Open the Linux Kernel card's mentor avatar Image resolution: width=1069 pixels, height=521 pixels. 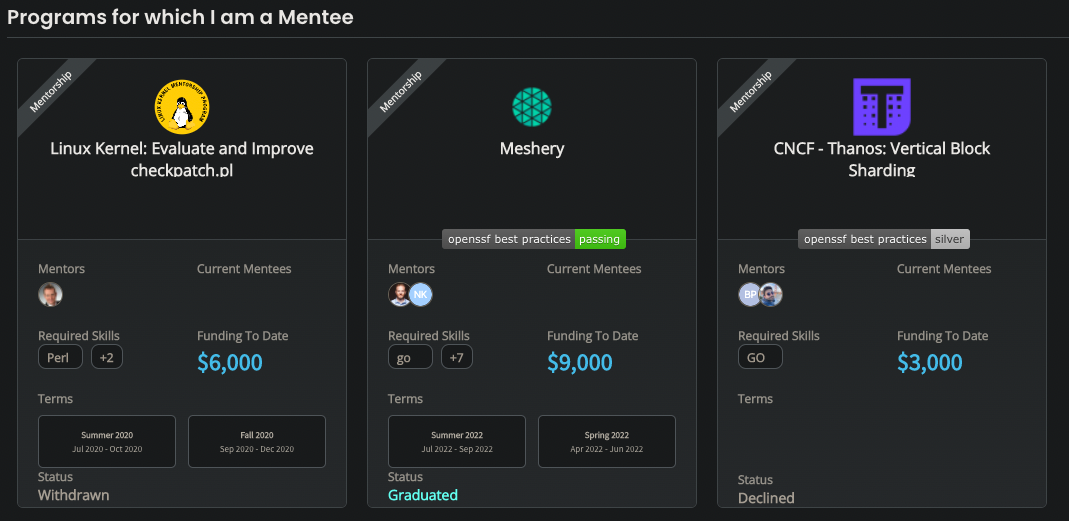pyautogui.click(x=50, y=295)
